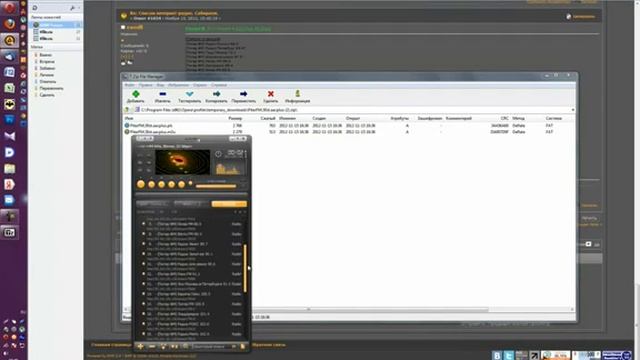Open the Избранное menu in 7-Zip
The image size is (640, 360).
[178, 85]
